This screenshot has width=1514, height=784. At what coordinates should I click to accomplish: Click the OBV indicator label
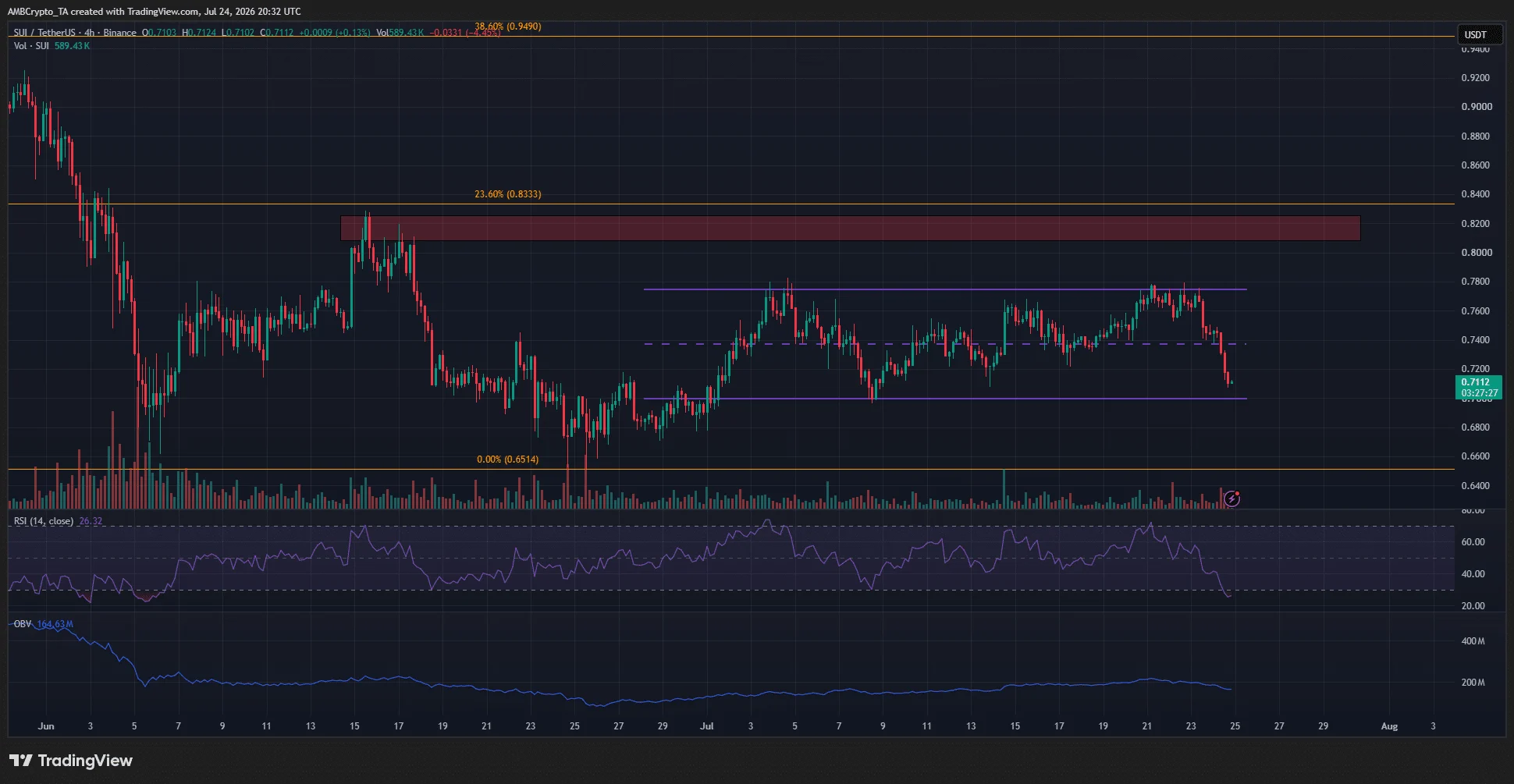23,624
